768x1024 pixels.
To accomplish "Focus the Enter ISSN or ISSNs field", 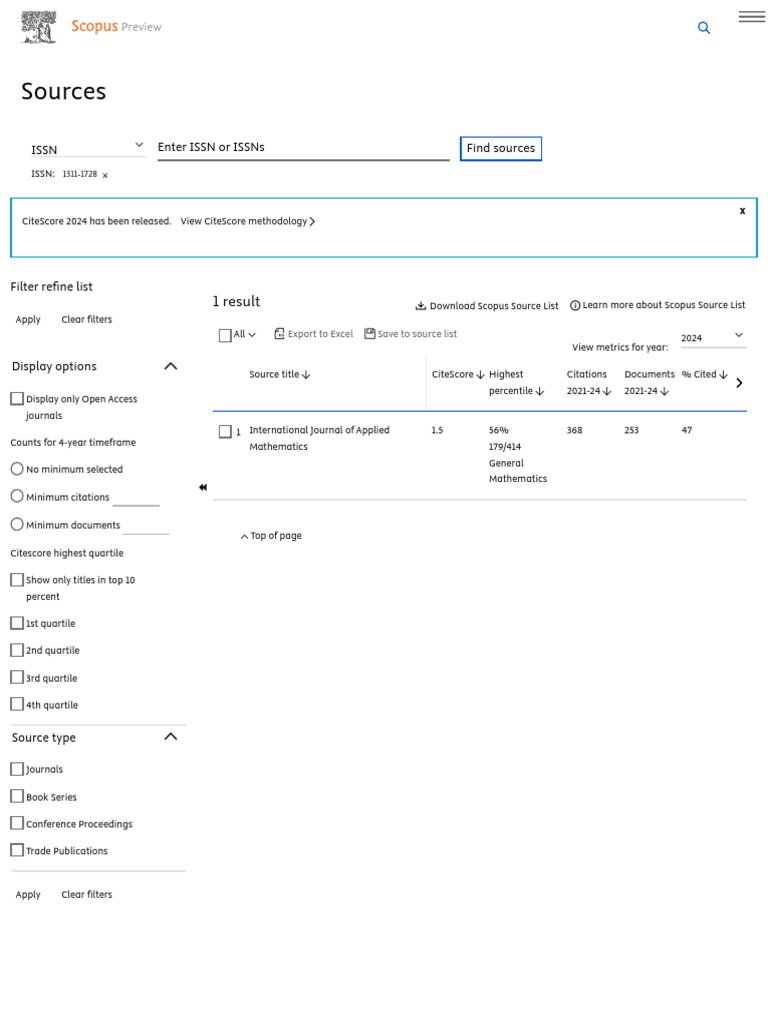I will point(303,148).
